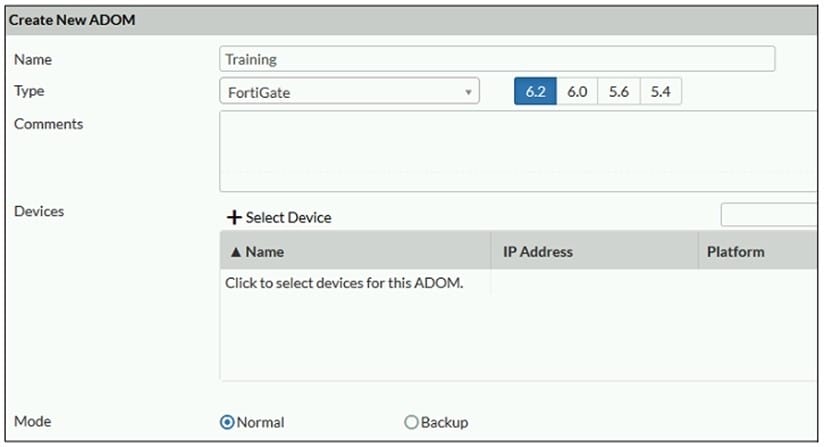Viewport: 824px width, 447px height.
Task: Open the FortiGate Type dropdown
Action: coord(348,92)
